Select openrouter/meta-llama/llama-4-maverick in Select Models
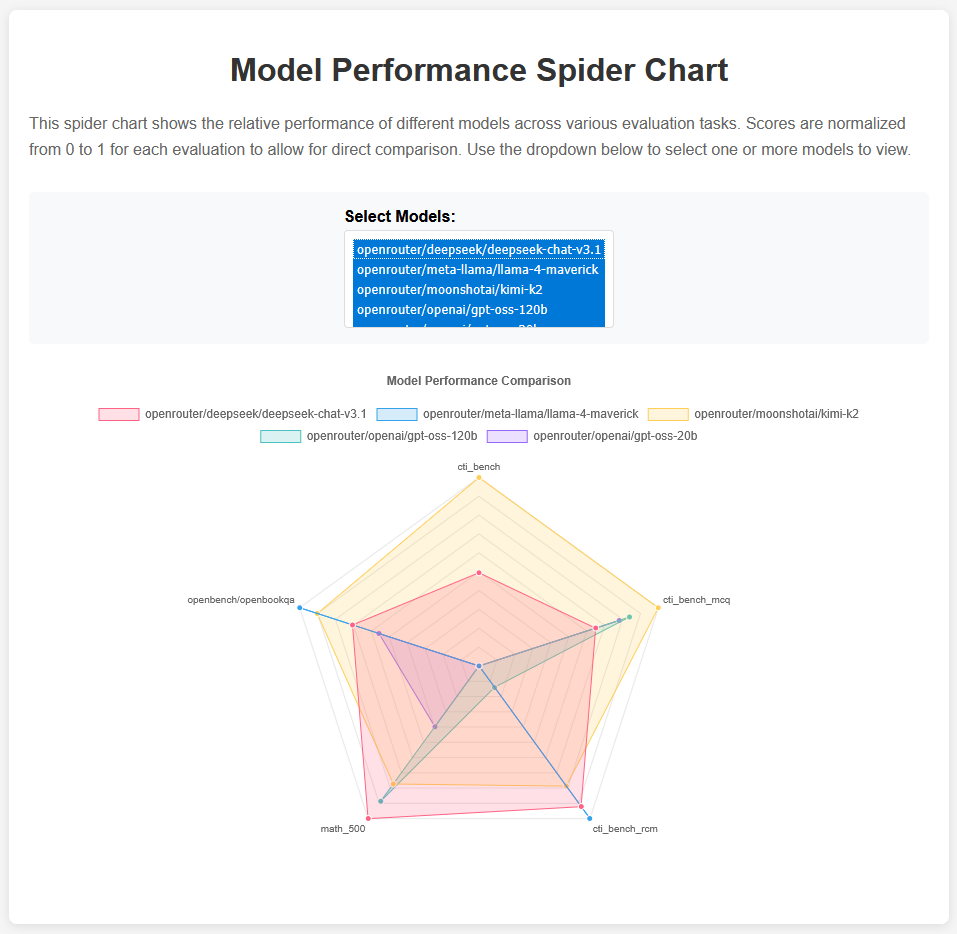 point(480,269)
